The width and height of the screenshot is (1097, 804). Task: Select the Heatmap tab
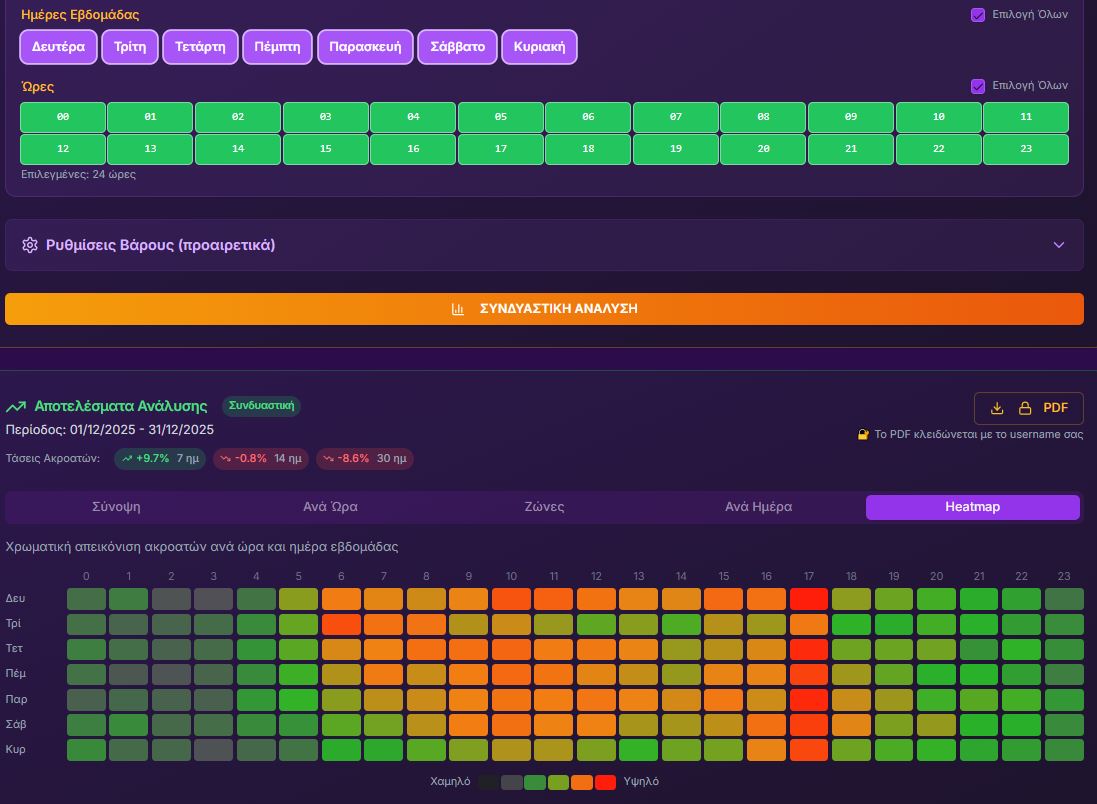(x=972, y=507)
